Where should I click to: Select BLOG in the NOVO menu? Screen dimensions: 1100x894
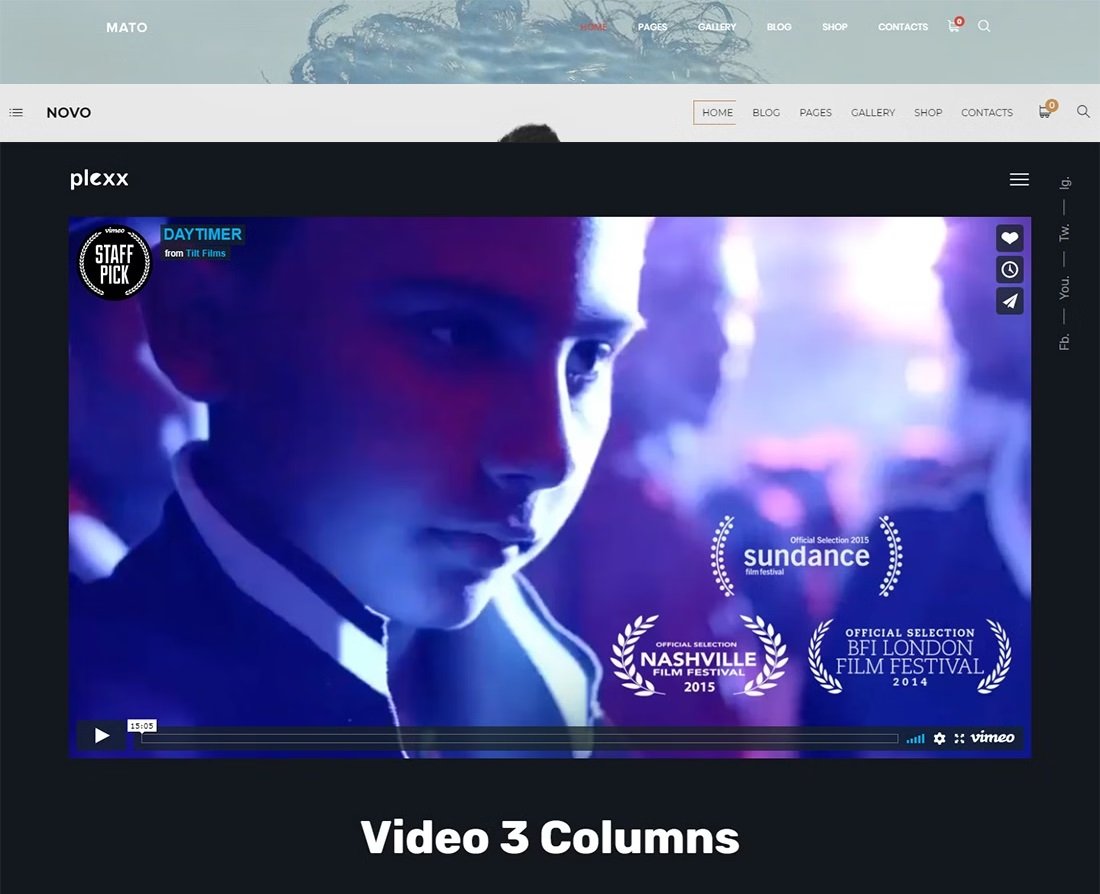(766, 112)
